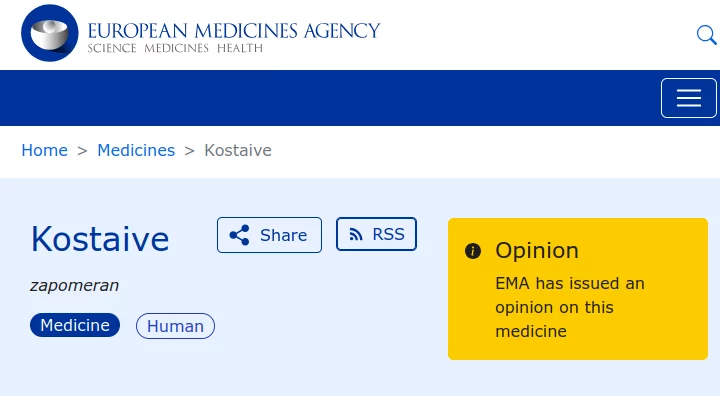Click the info icon beside Opinion

coord(473,251)
